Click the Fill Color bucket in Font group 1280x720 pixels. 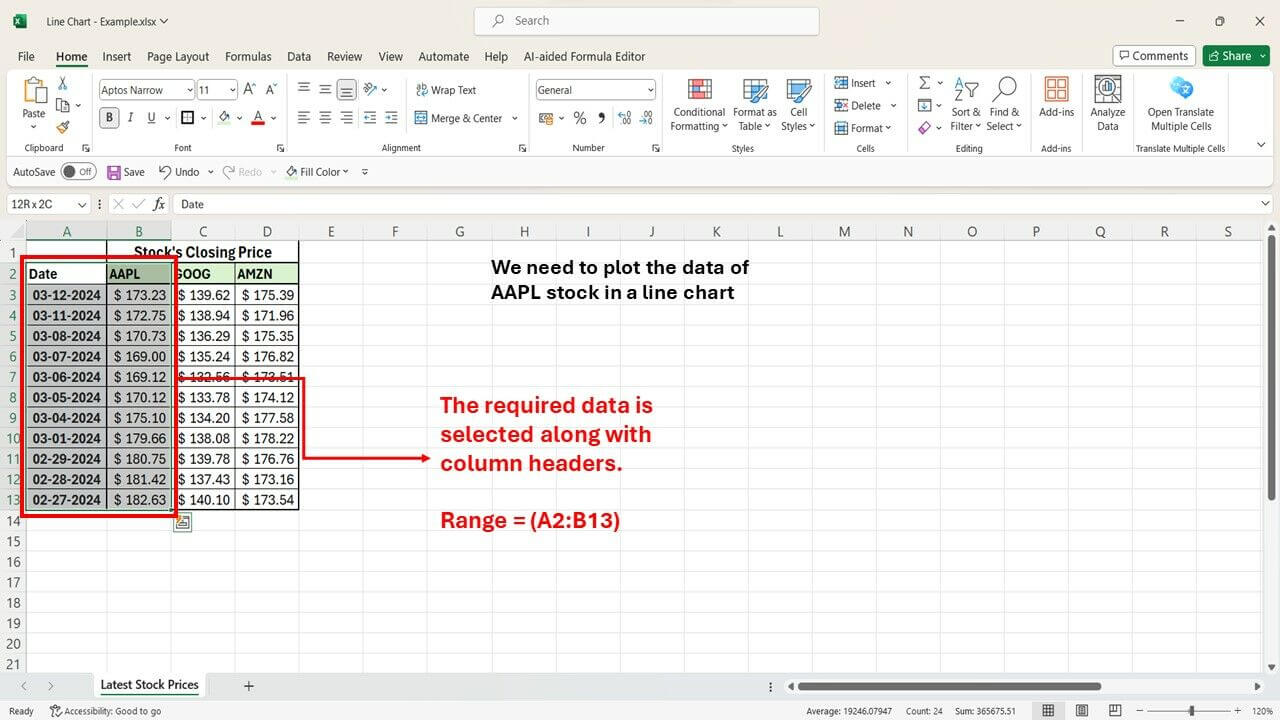[x=224, y=118]
